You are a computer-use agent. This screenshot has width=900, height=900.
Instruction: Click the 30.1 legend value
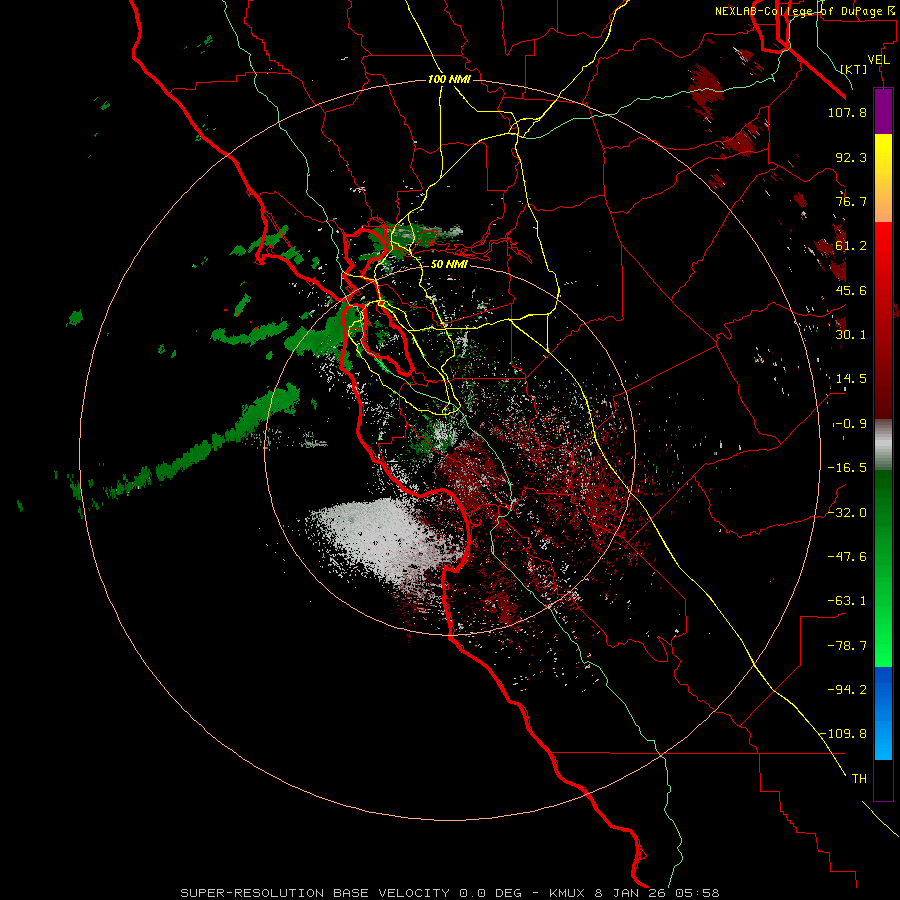[x=851, y=335]
